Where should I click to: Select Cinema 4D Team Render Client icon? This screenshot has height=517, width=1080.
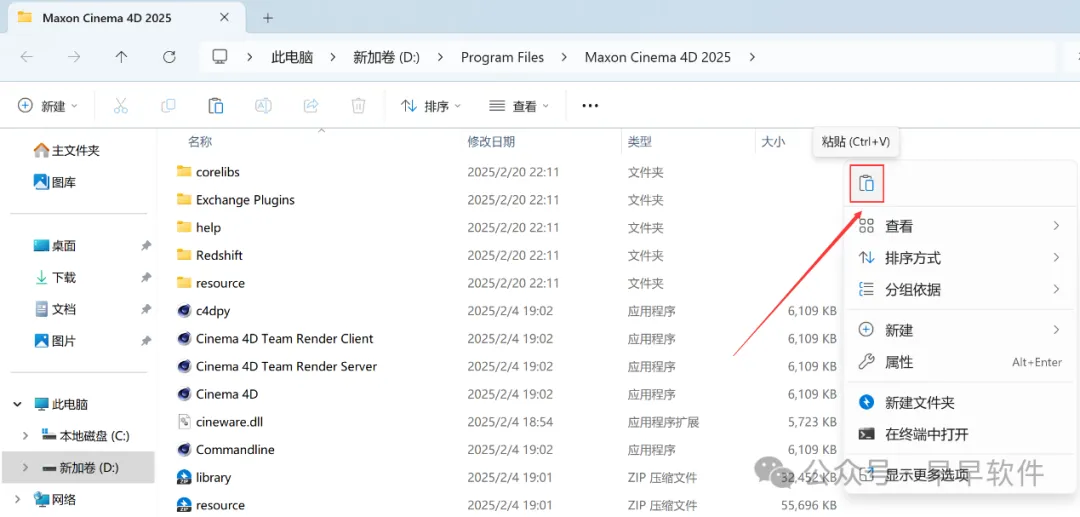183,339
